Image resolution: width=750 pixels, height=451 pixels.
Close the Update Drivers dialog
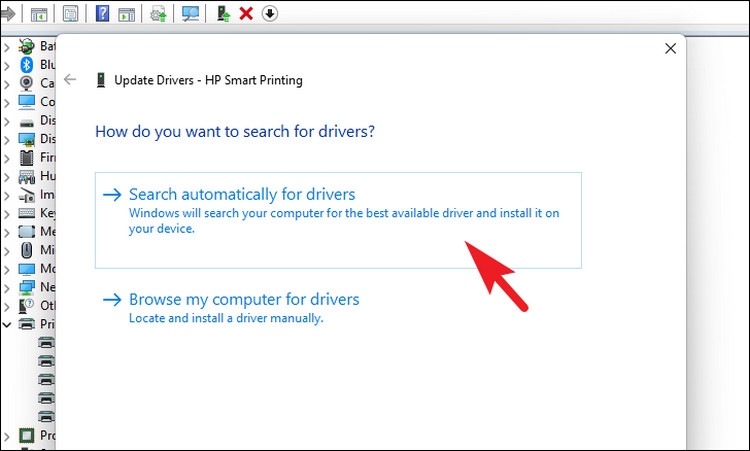(671, 48)
